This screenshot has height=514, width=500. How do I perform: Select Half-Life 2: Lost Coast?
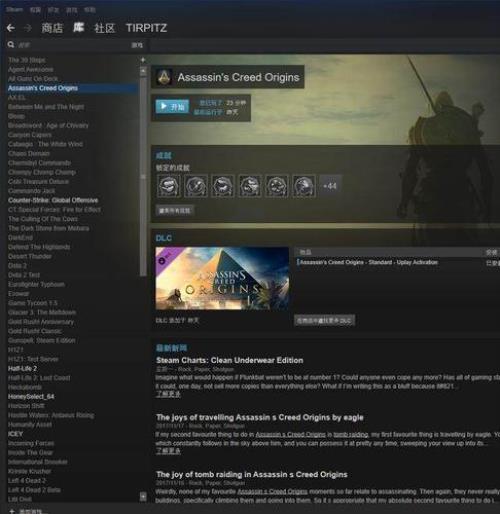click(x=39, y=378)
